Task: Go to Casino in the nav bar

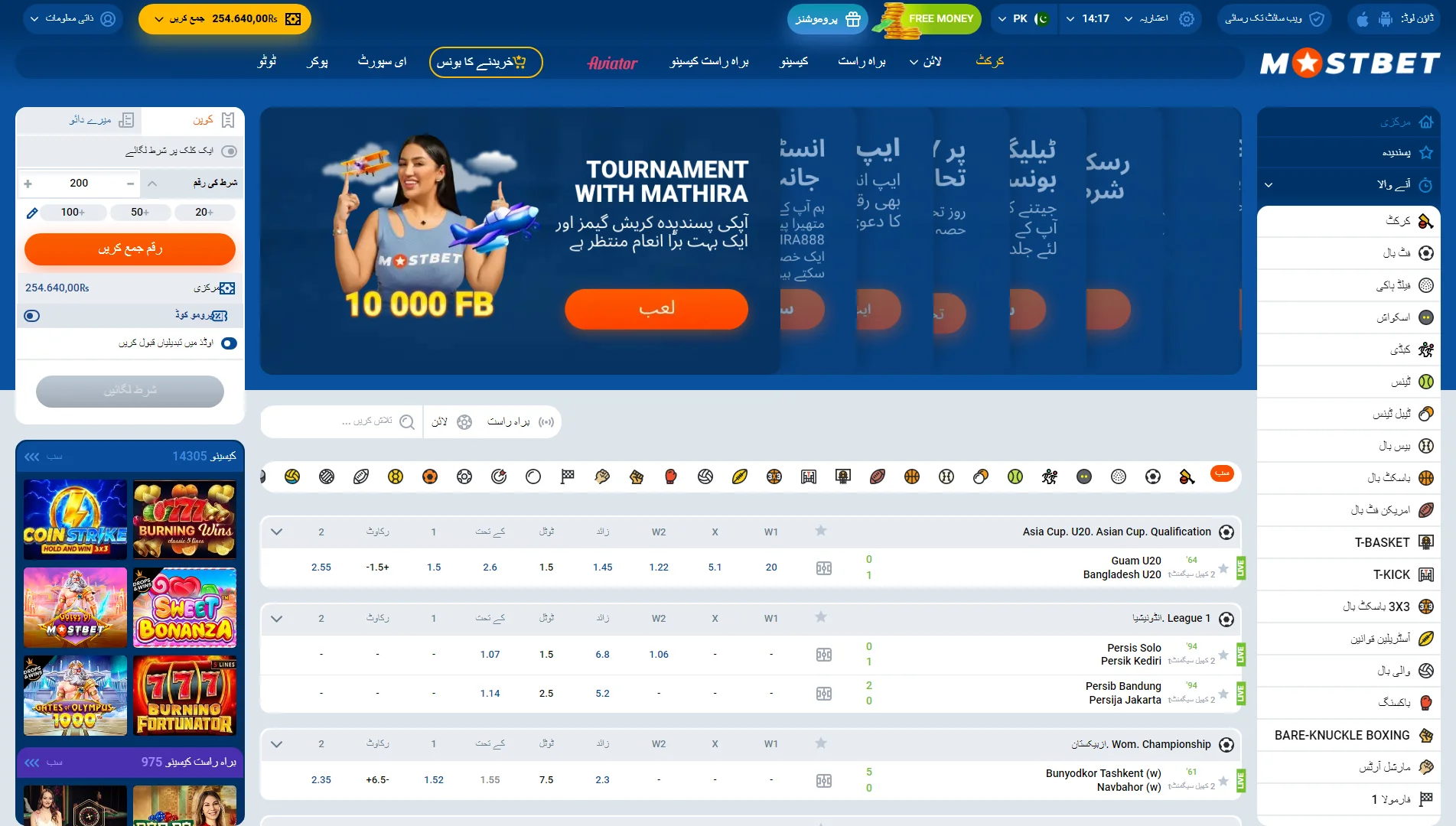Action: (x=793, y=62)
